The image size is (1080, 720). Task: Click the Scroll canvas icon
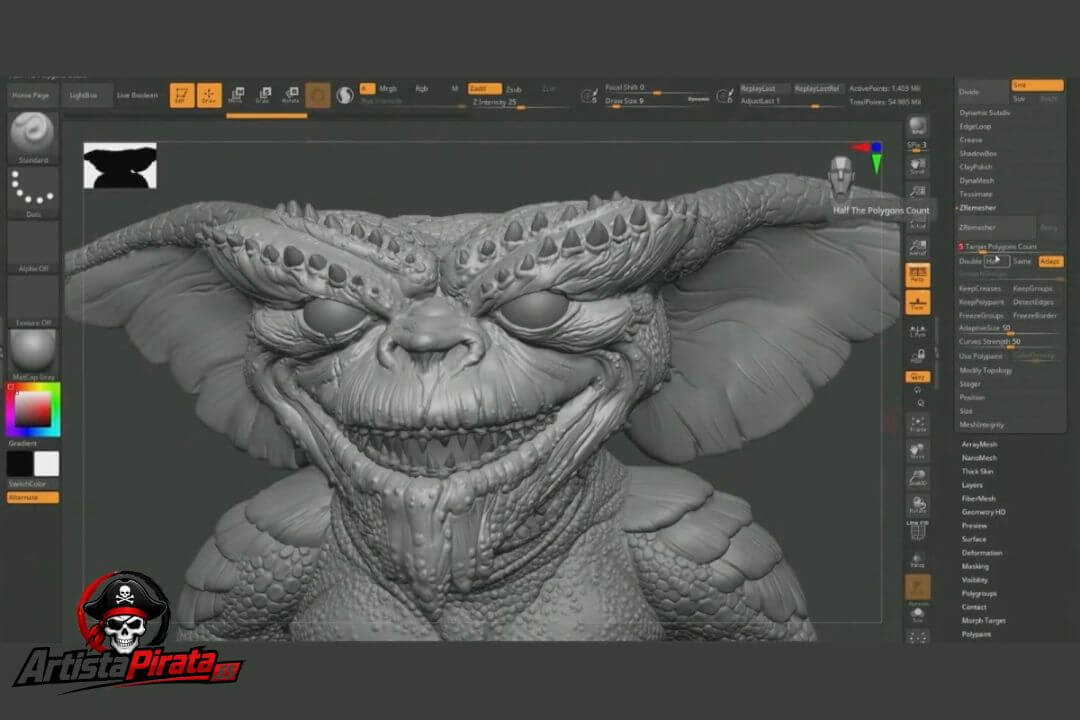click(x=917, y=166)
